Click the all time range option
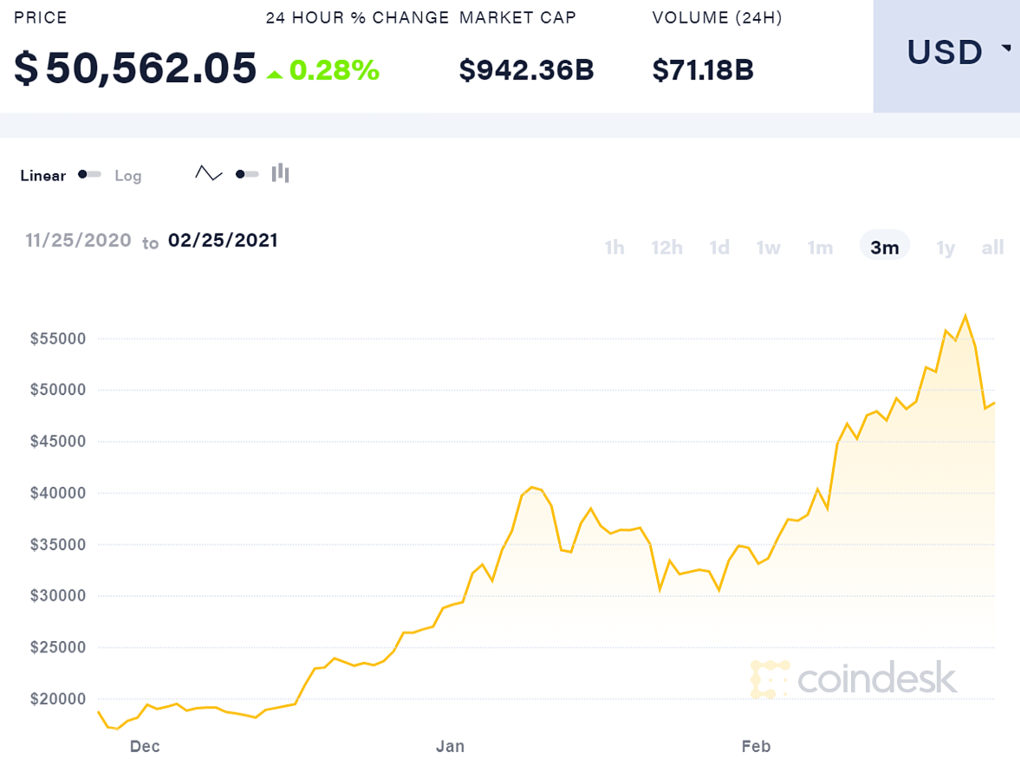Image resolution: width=1020 pixels, height=765 pixels. point(993,246)
